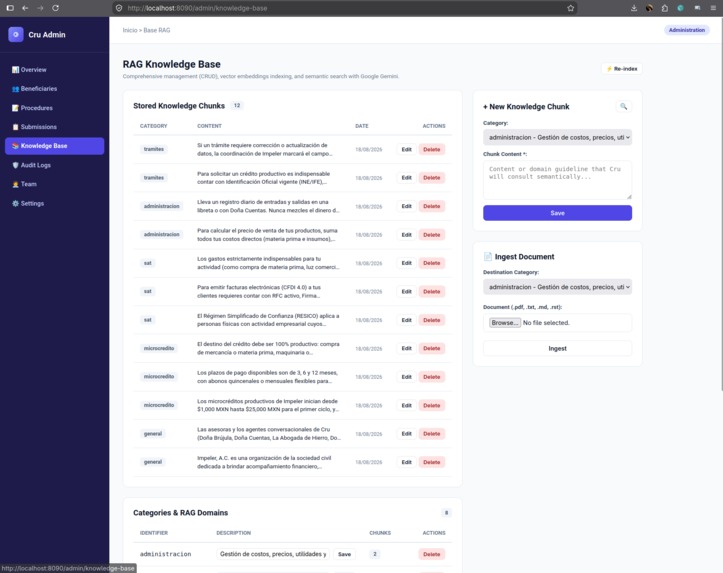Open Beneficiaries in the sidebar
The image size is (723, 573).
click(x=54, y=89)
